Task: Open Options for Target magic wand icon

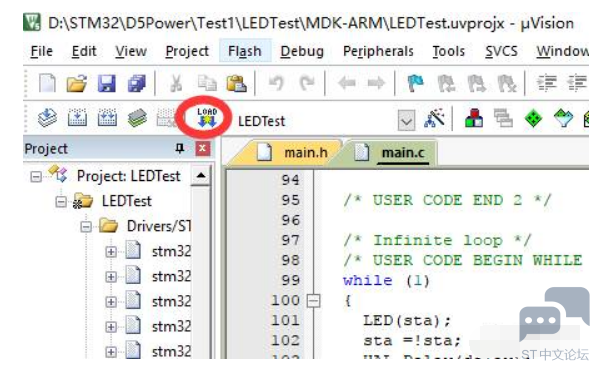Action: [x=434, y=118]
